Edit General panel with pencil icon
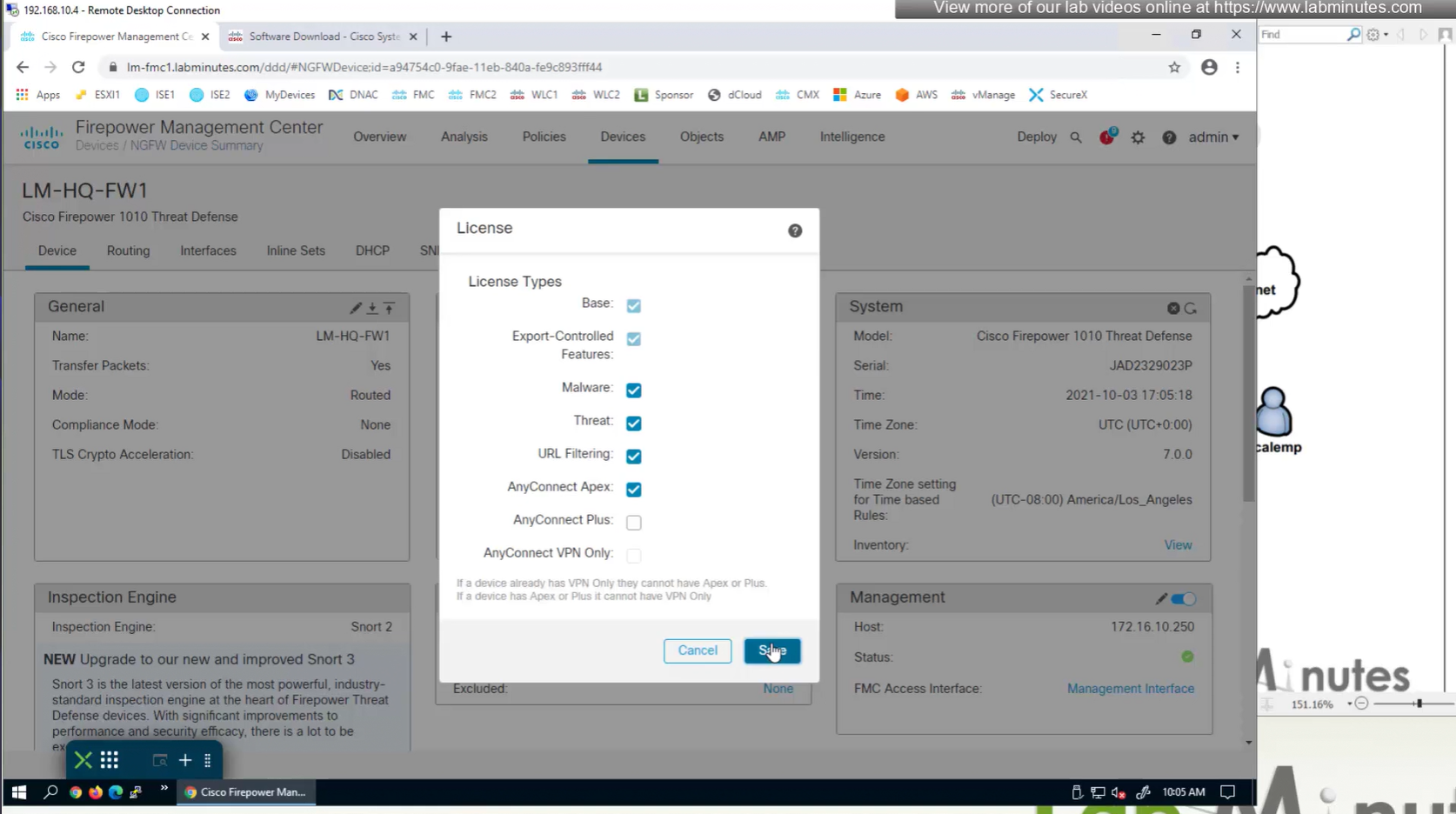 pos(355,308)
